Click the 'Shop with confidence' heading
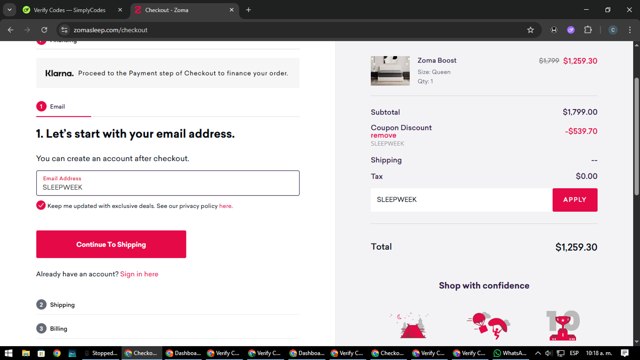The image size is (640, 360). click(484, 286)
